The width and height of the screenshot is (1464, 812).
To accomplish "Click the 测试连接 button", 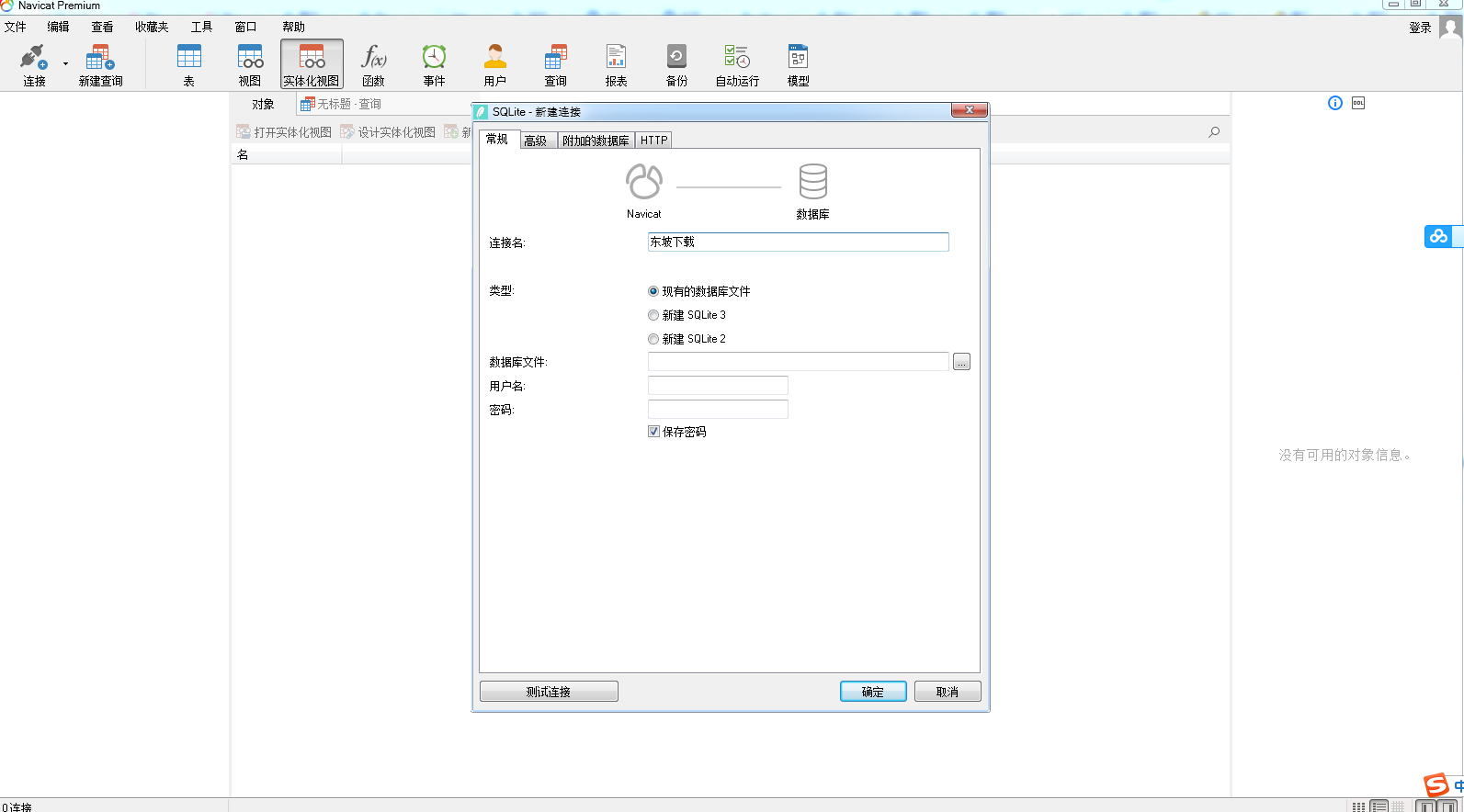I will coord(549,692).
